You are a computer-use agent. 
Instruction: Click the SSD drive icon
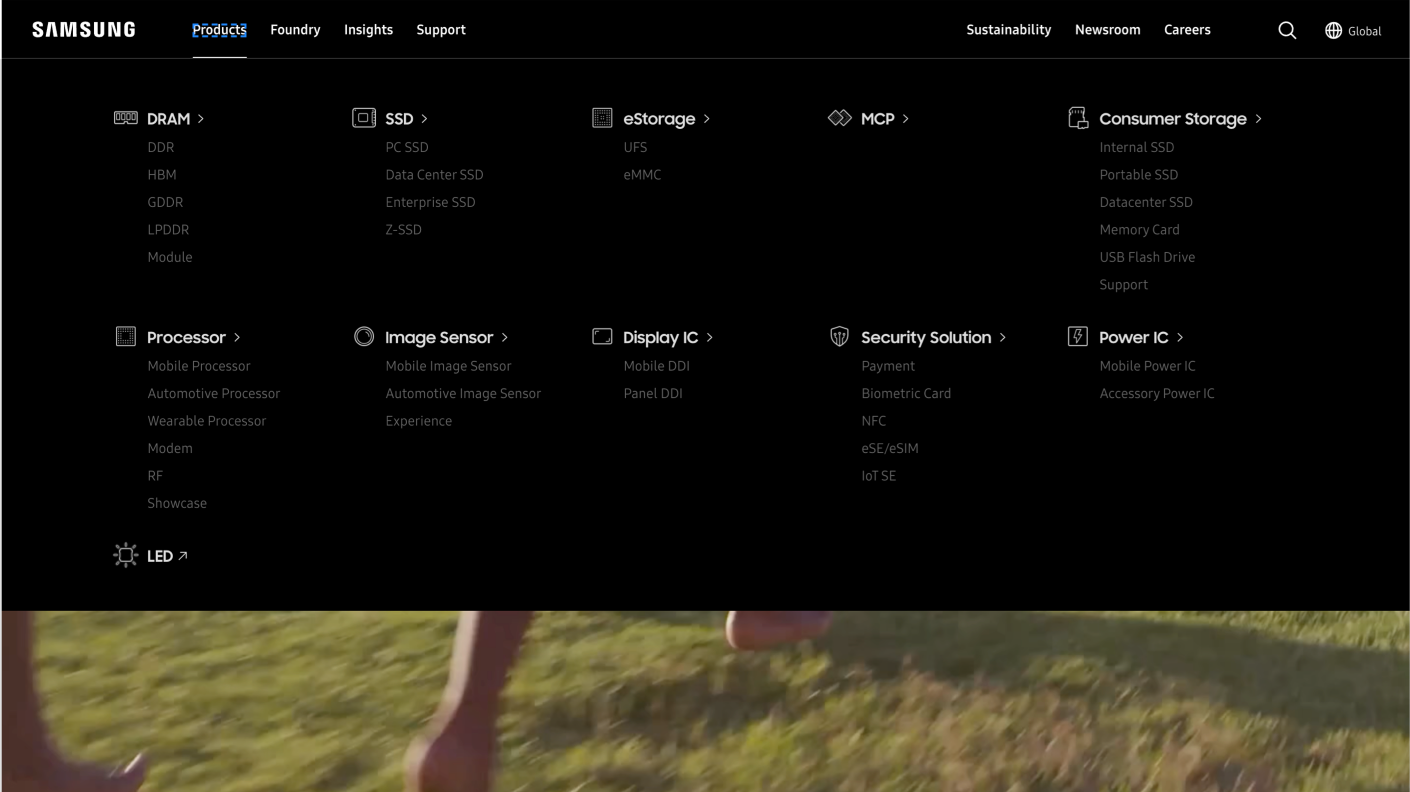click(x=364, y=118)
